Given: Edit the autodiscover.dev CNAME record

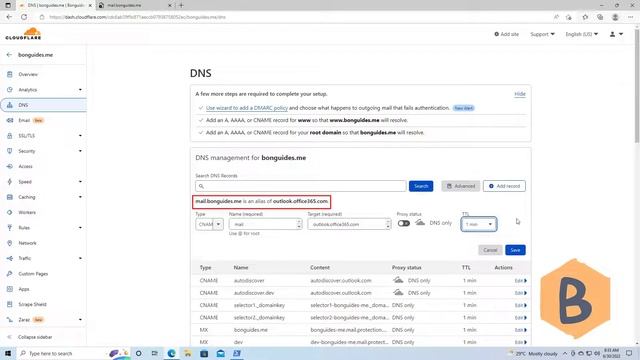Looking at the screenshot, I should coord(520,293).
